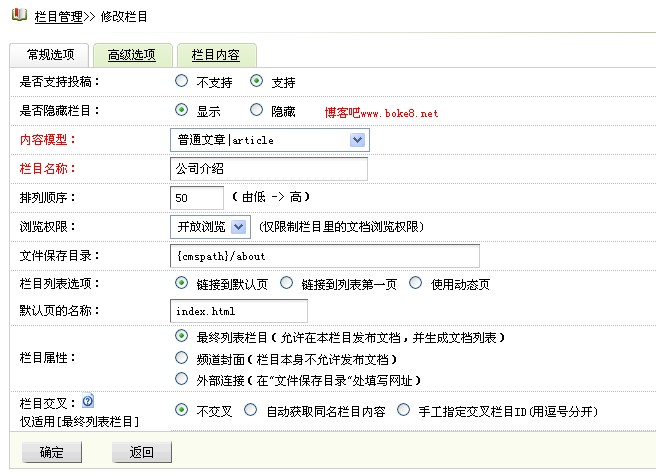The width and height of the screenshot is (656, 475).
Task: Select 使用动态页 list option
Action: (x=415, y=283)
